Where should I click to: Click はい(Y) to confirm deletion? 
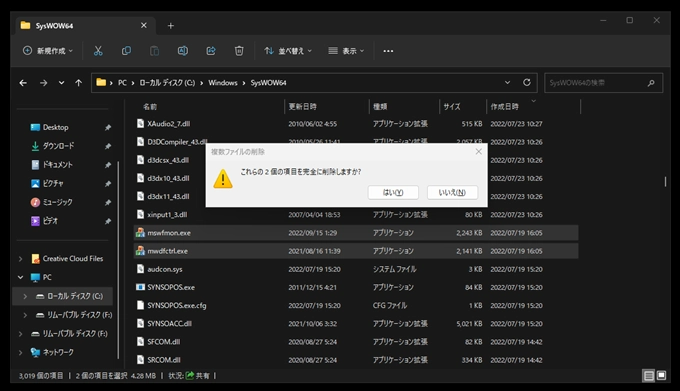pyautogui.click(x=393, y=192)
